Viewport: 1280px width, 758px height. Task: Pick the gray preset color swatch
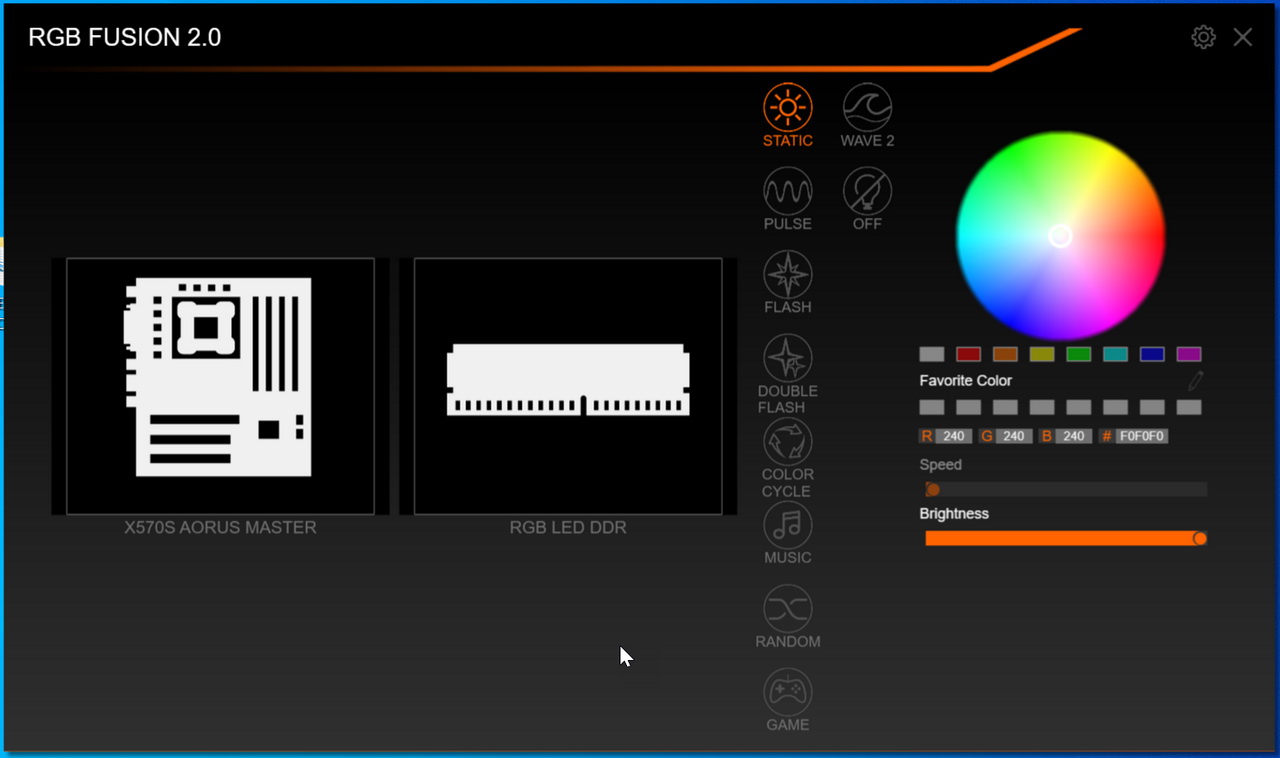tap(932, 354)
